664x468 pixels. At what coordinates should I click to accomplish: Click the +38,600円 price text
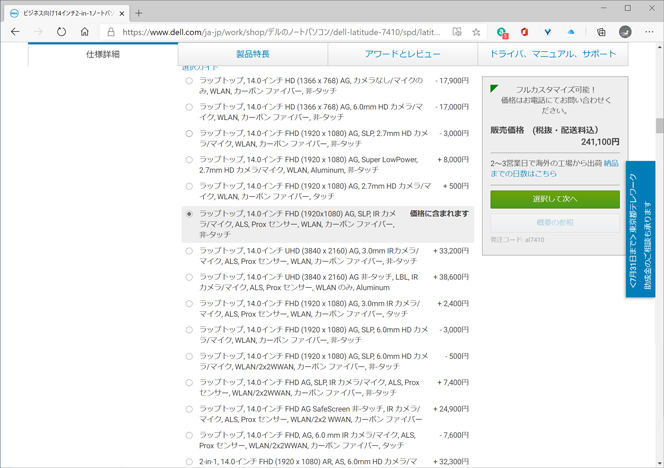451,277
